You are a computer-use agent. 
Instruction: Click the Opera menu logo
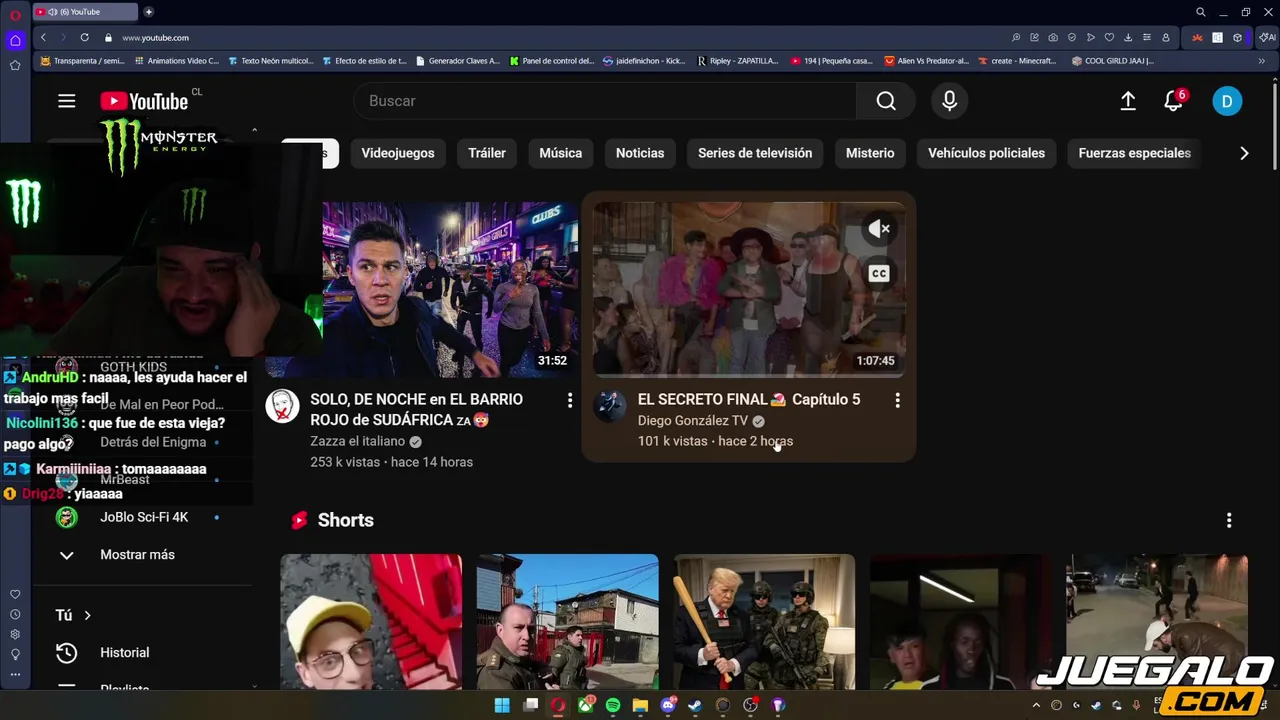click(15, 14)
